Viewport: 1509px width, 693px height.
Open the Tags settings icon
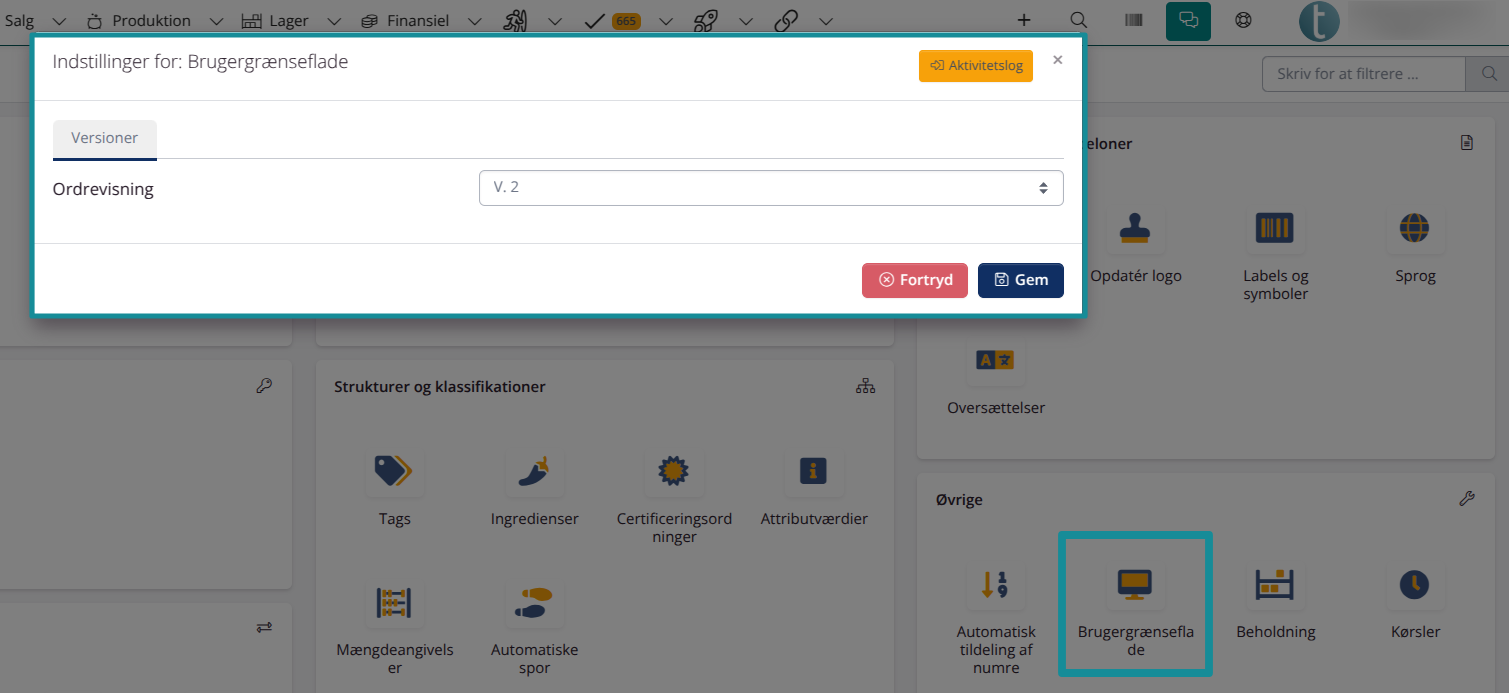tap(394, 472)
